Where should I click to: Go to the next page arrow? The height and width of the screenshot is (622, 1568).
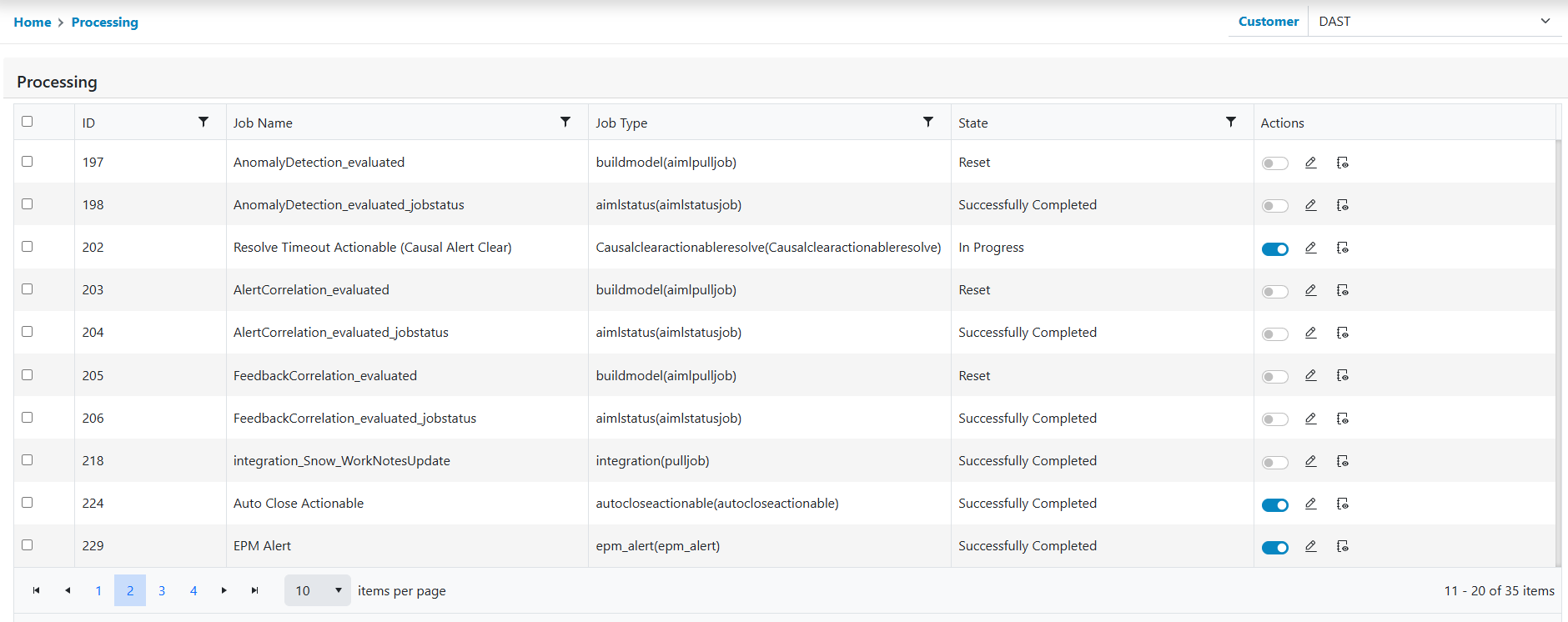pos(224,590)
